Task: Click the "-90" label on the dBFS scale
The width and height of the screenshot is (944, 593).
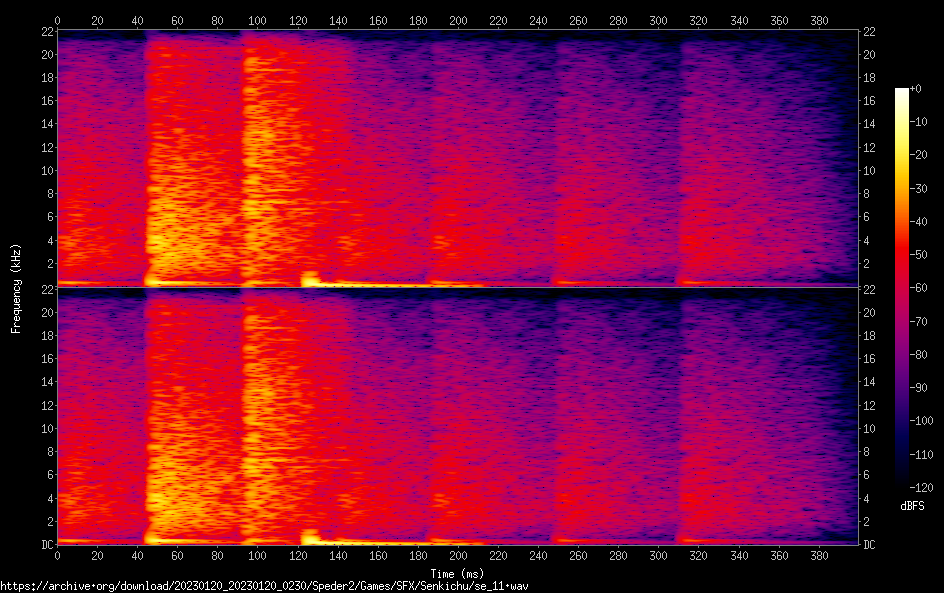Action: click(924, 388)
